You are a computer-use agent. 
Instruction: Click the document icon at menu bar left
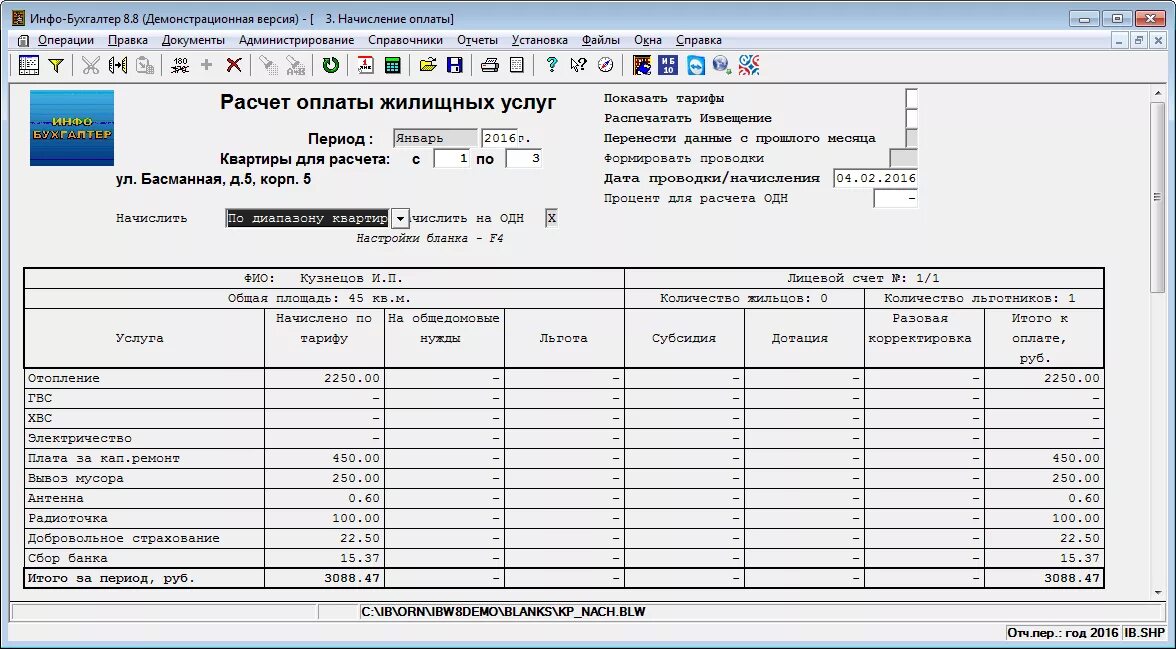(x=23, y=41)
